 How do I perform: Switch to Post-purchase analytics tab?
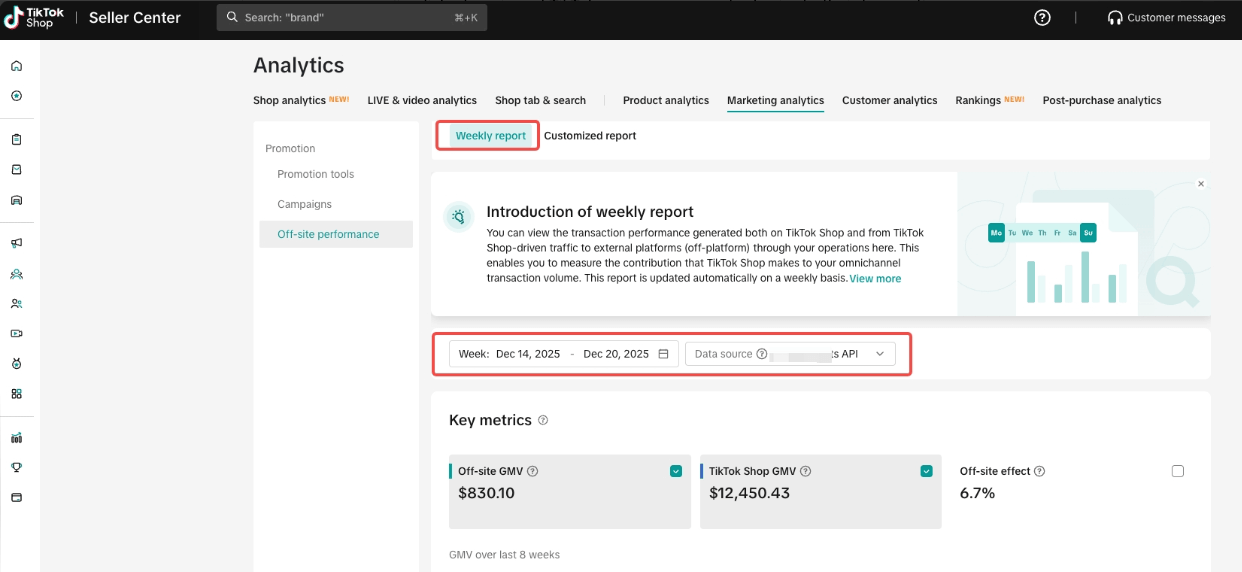click(x=1102, y=100)
